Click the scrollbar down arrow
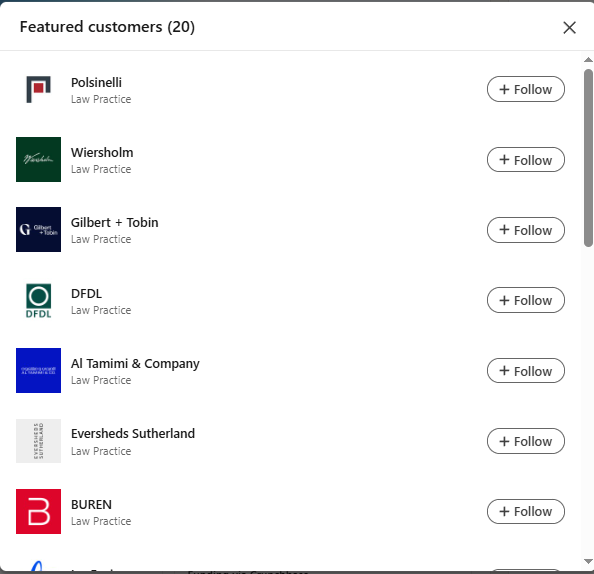 point(588,561)
